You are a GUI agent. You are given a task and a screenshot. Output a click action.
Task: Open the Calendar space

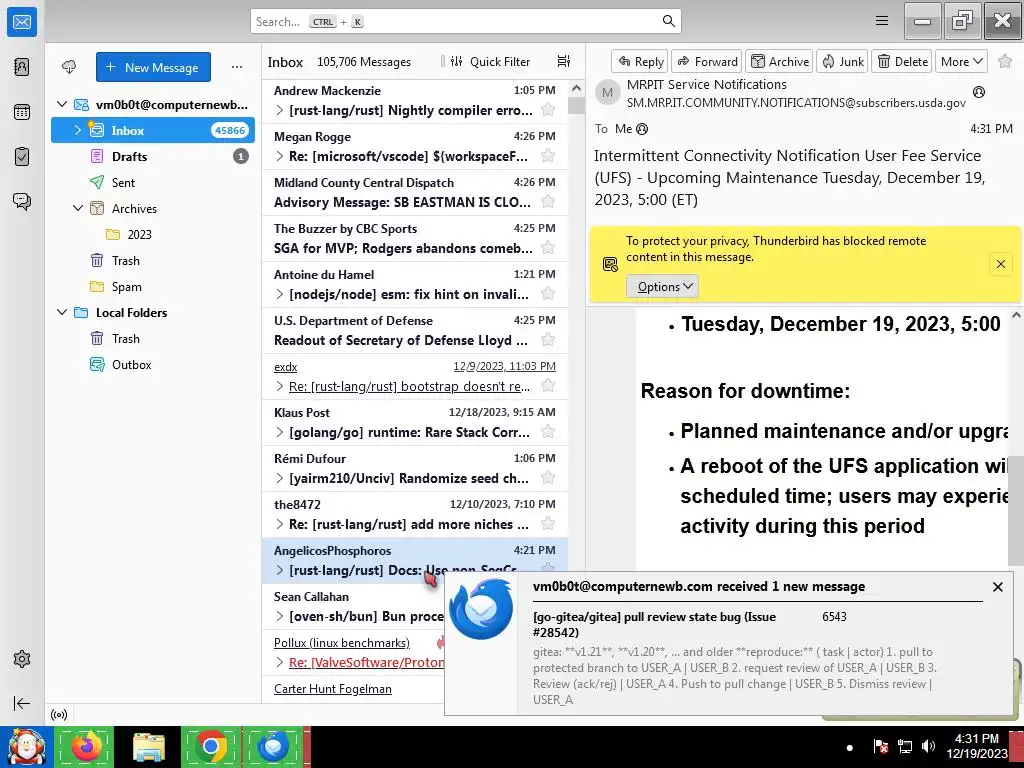pyautogui.click(x=22, y=112)
